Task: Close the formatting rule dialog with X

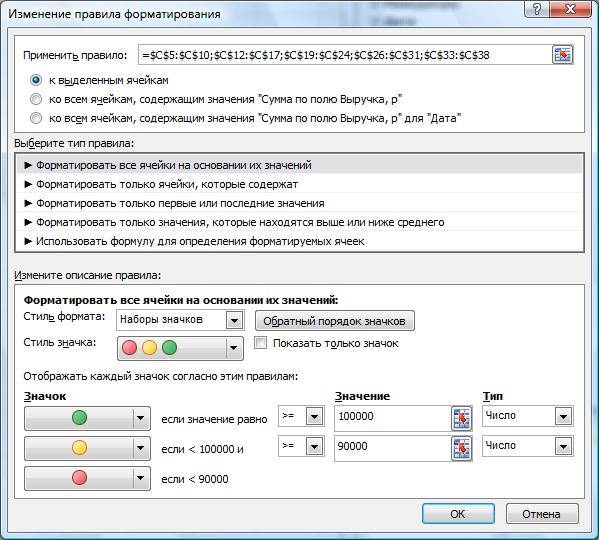Action: [570, 9]
